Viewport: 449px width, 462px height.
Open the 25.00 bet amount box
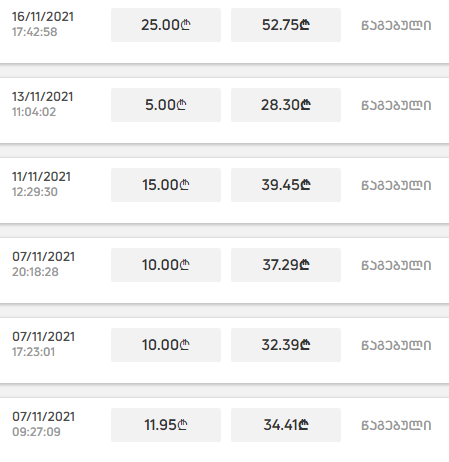[x=166, y=25]
